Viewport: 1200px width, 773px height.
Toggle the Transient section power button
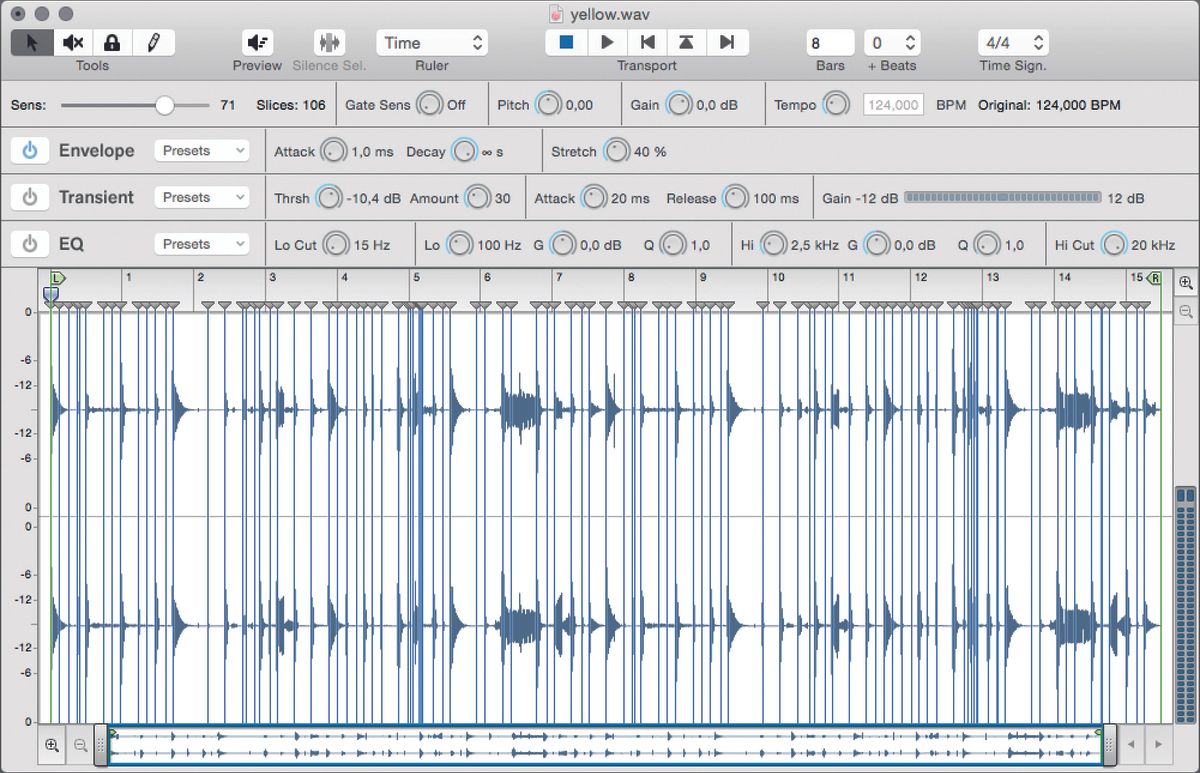29,197
